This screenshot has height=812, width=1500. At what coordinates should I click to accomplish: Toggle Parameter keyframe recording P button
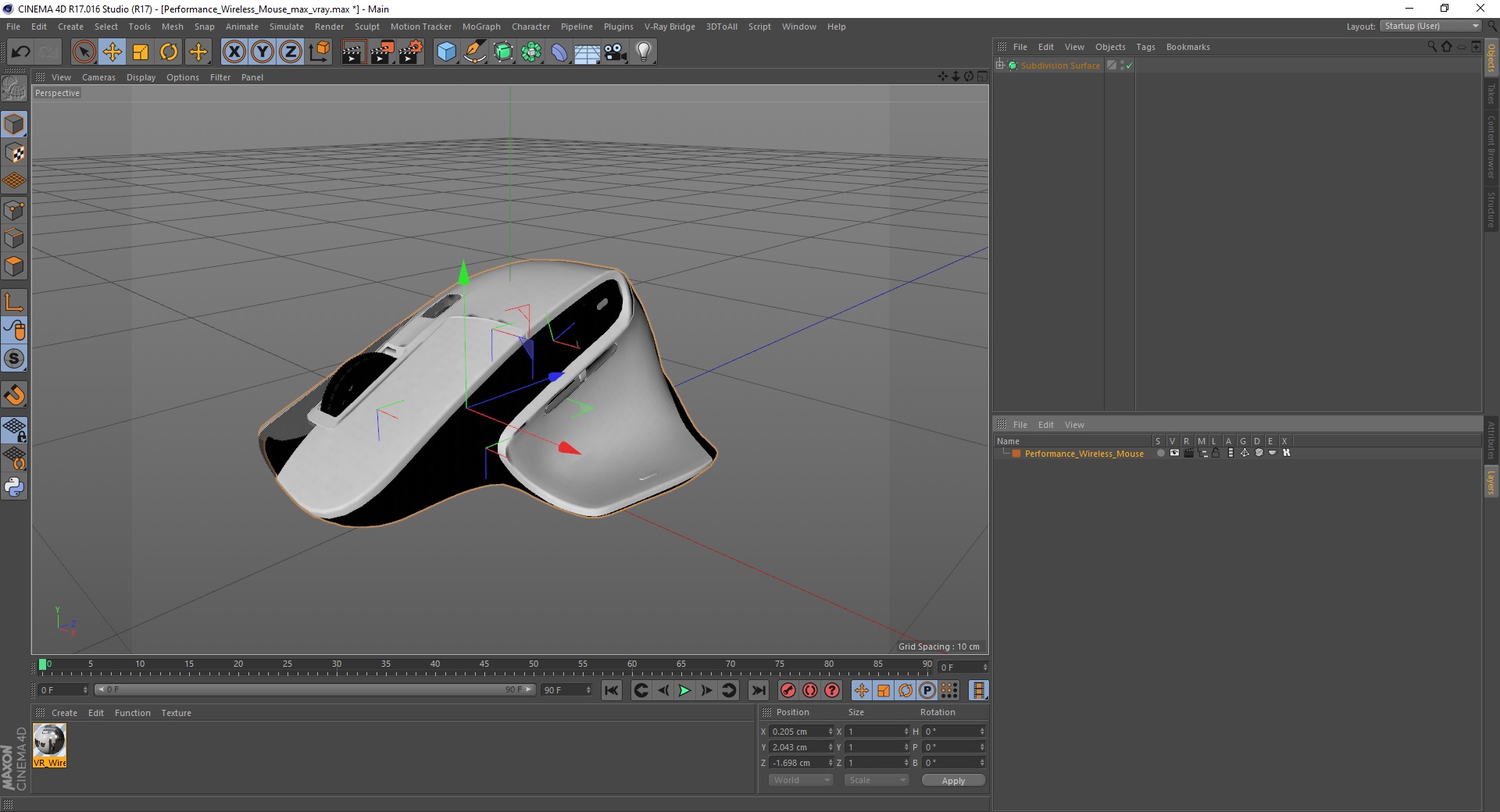point(927,690)
